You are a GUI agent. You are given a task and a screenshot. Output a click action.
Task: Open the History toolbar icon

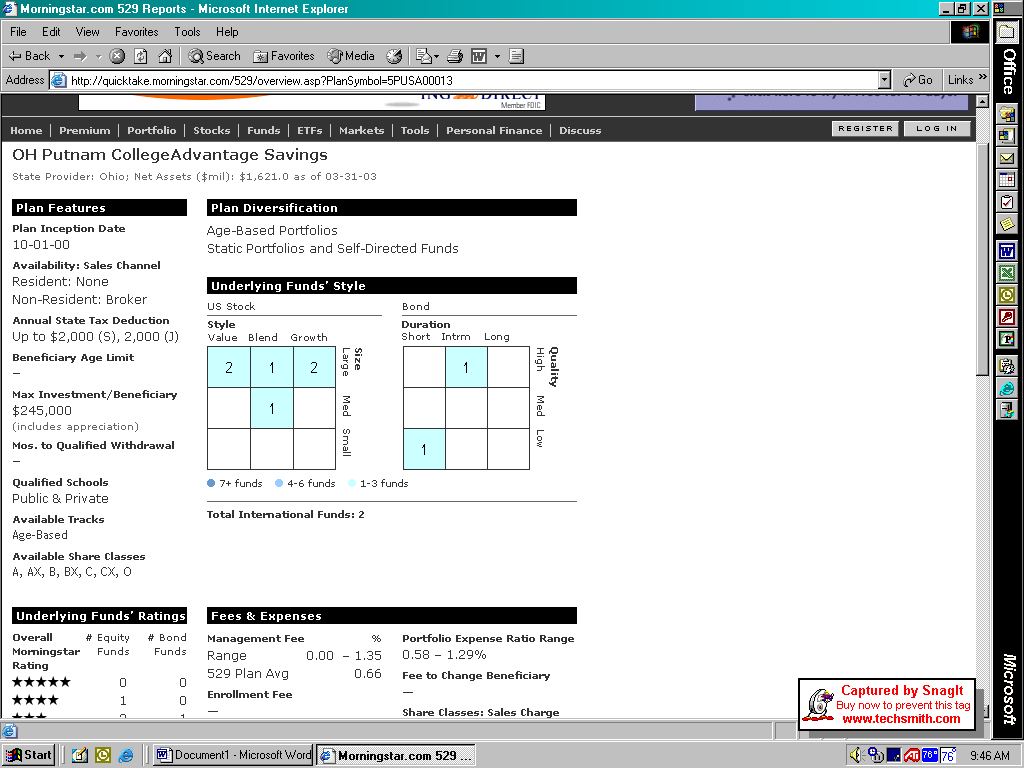point(394,56)
